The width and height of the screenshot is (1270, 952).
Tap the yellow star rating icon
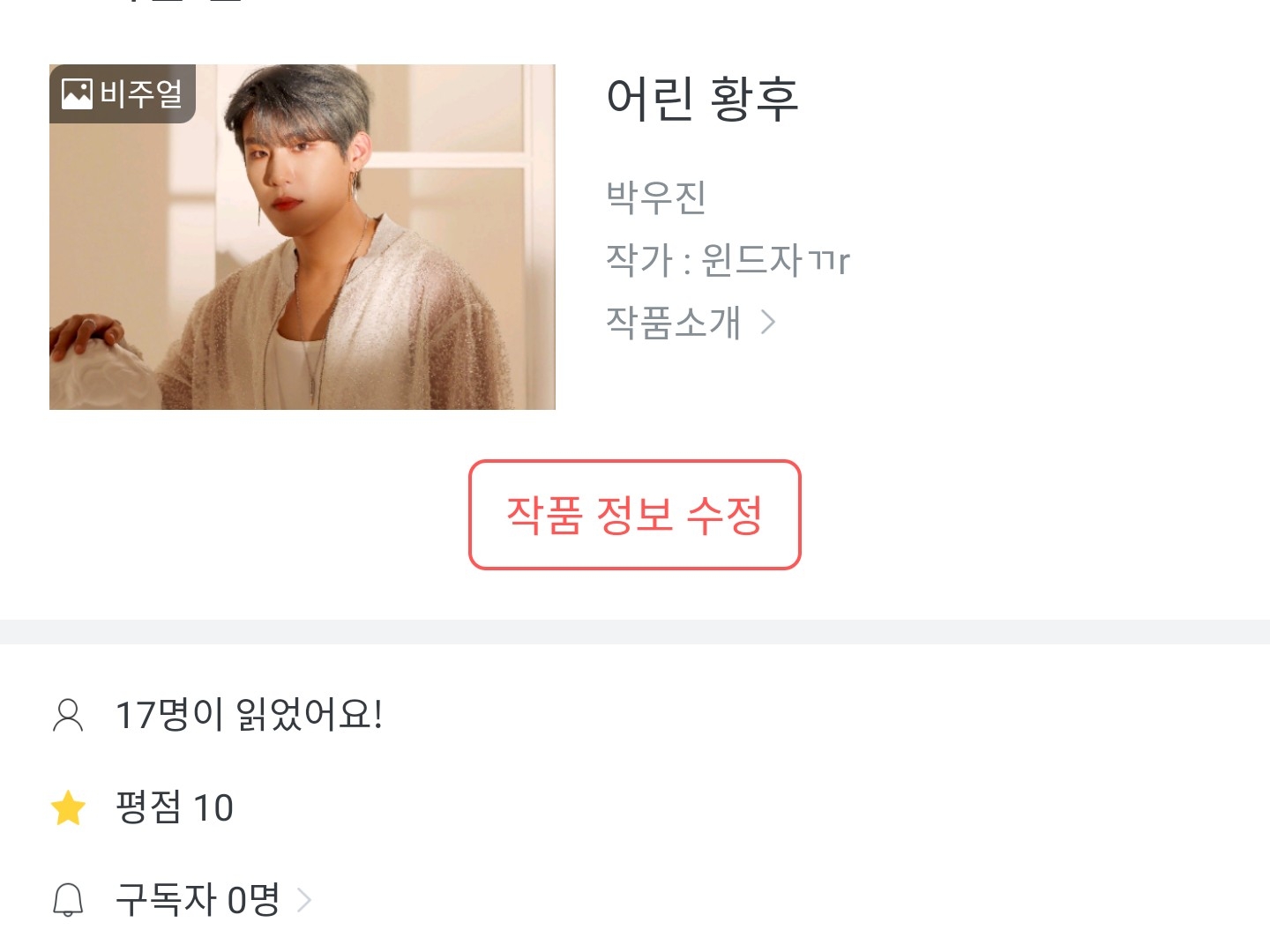(68, 807)
